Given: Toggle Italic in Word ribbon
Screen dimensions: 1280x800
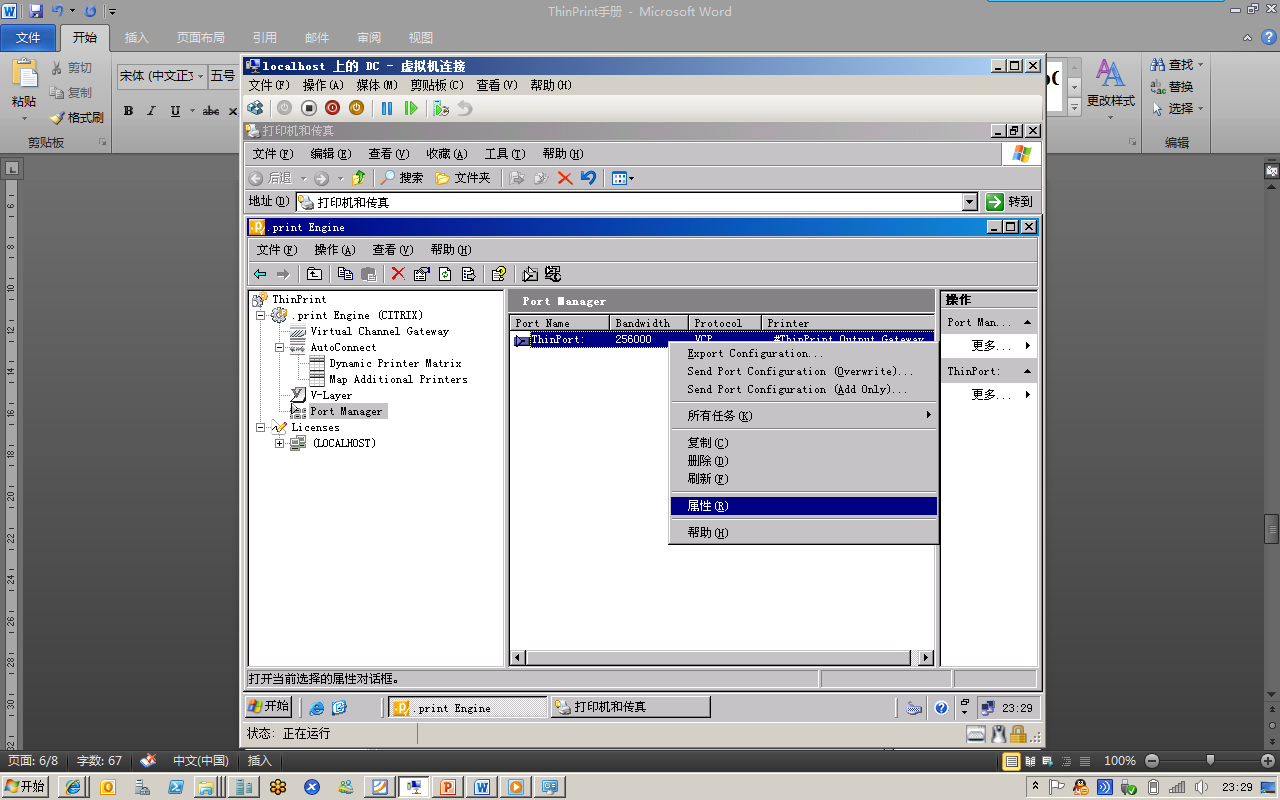Looking at the screenshot, I should tap(151, 111).
